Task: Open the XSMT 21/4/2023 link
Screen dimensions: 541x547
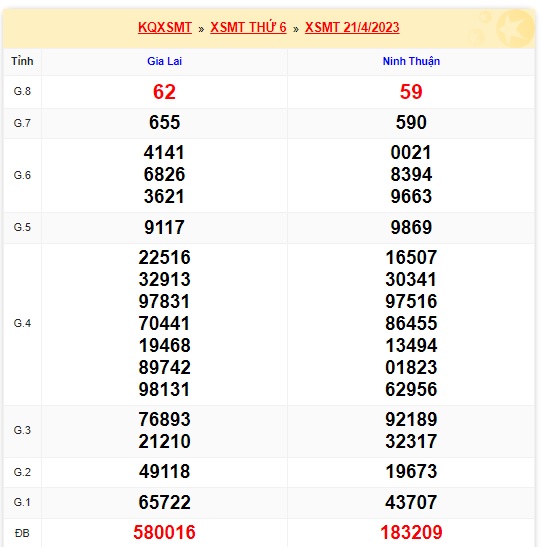Action: [x=352, y=28]
